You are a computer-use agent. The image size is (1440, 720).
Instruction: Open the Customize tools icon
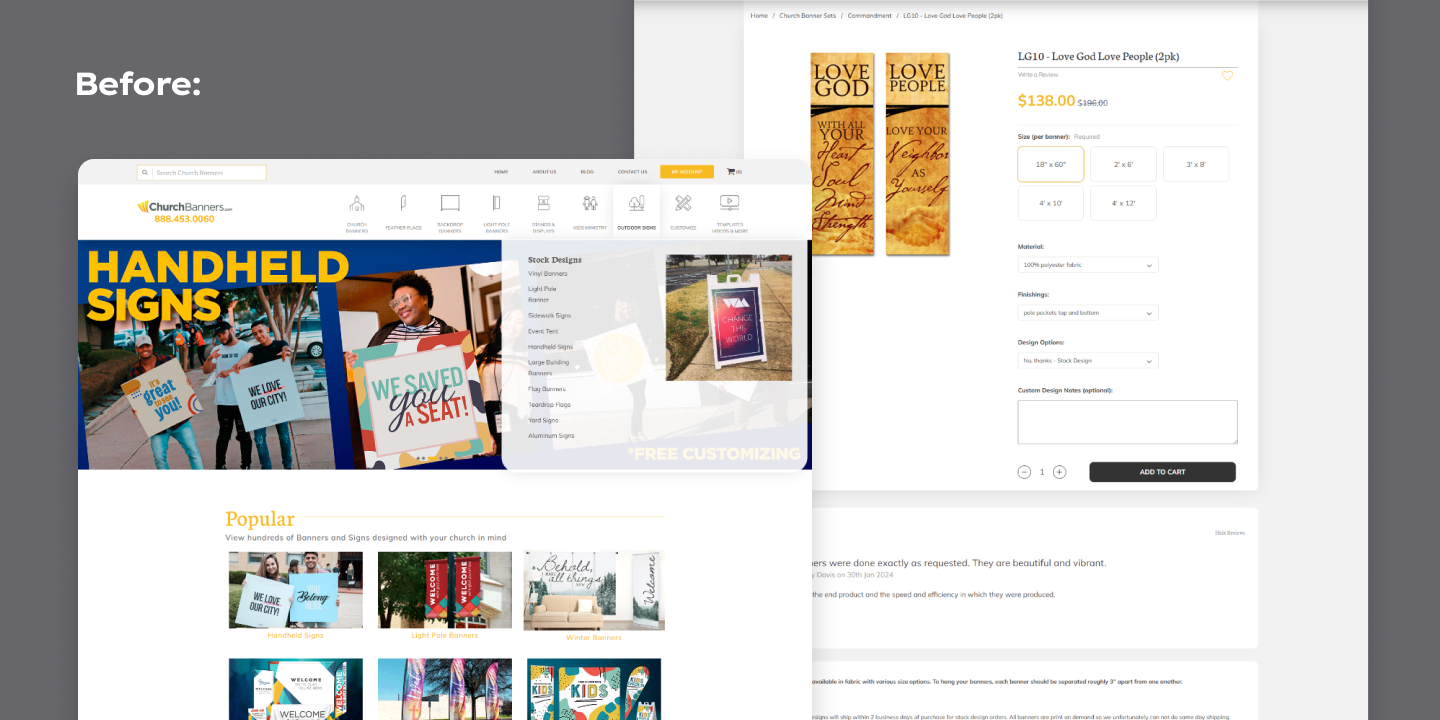[x=683, y=204]
